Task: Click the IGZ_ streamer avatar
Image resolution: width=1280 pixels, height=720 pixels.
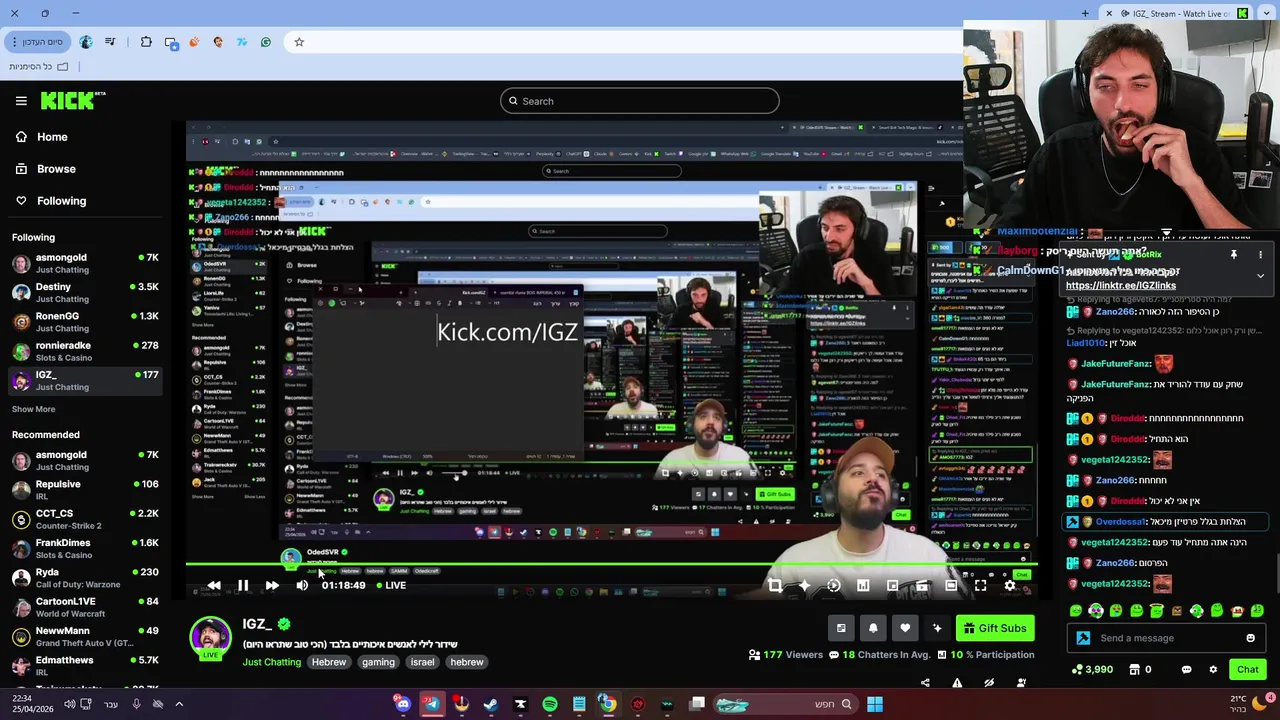Action: (x=210, y=638)
